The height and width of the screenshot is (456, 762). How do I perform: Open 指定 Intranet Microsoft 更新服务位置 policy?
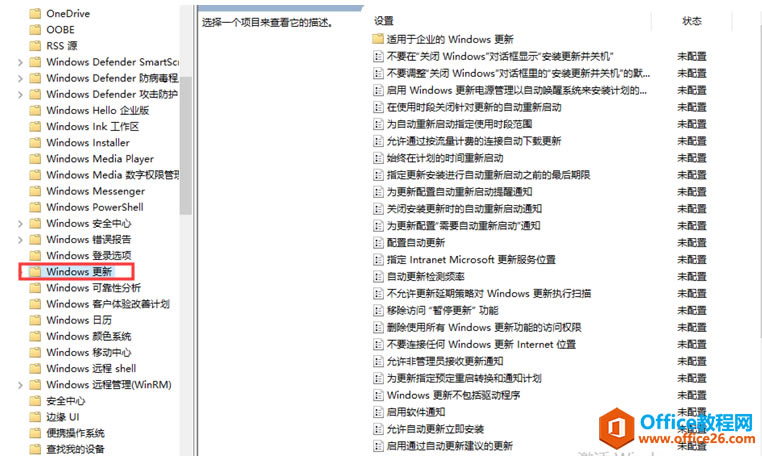pyautogui.click(x=471, y=260)
